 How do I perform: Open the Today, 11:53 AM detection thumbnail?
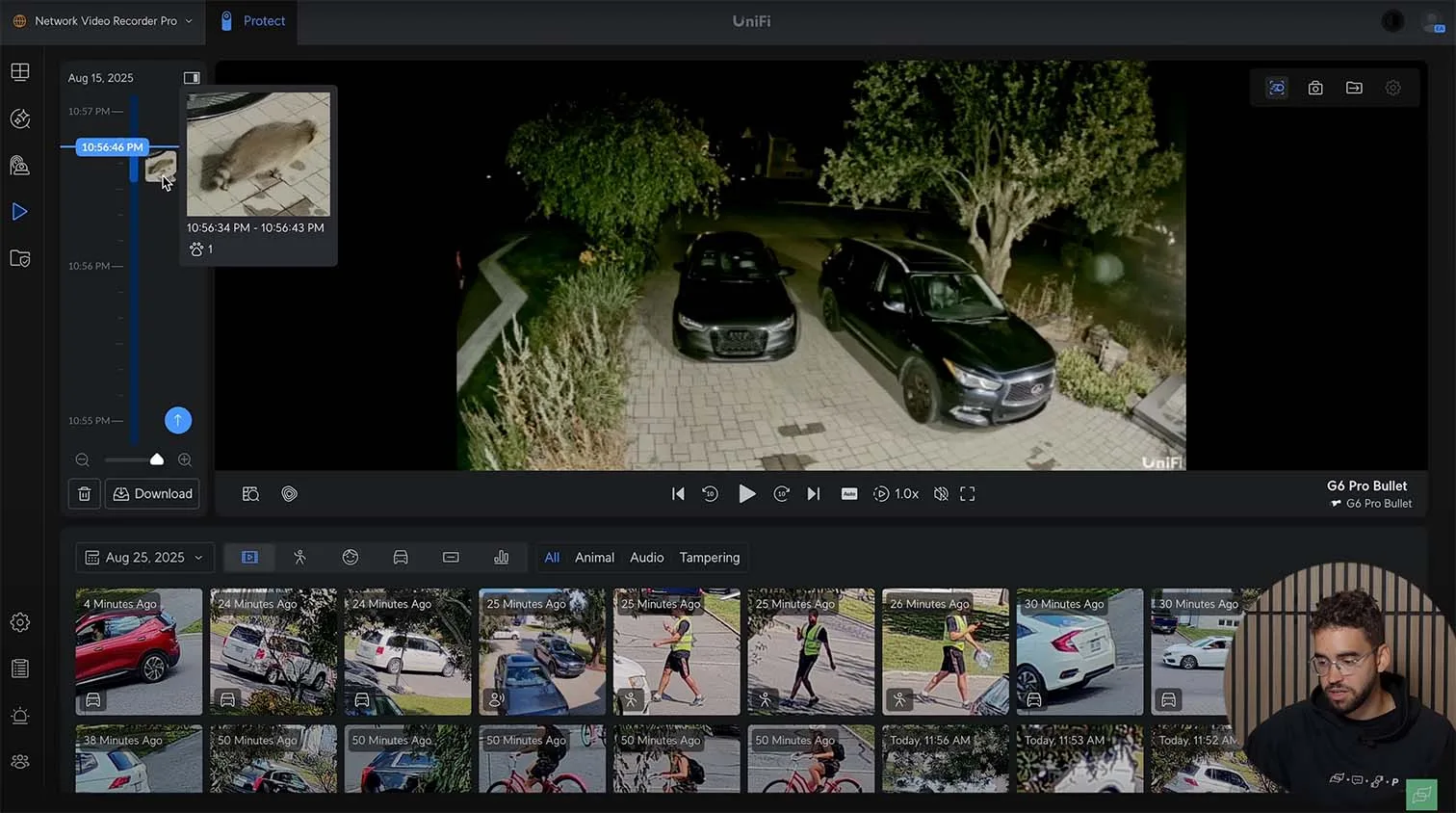tap(1079, 759)
